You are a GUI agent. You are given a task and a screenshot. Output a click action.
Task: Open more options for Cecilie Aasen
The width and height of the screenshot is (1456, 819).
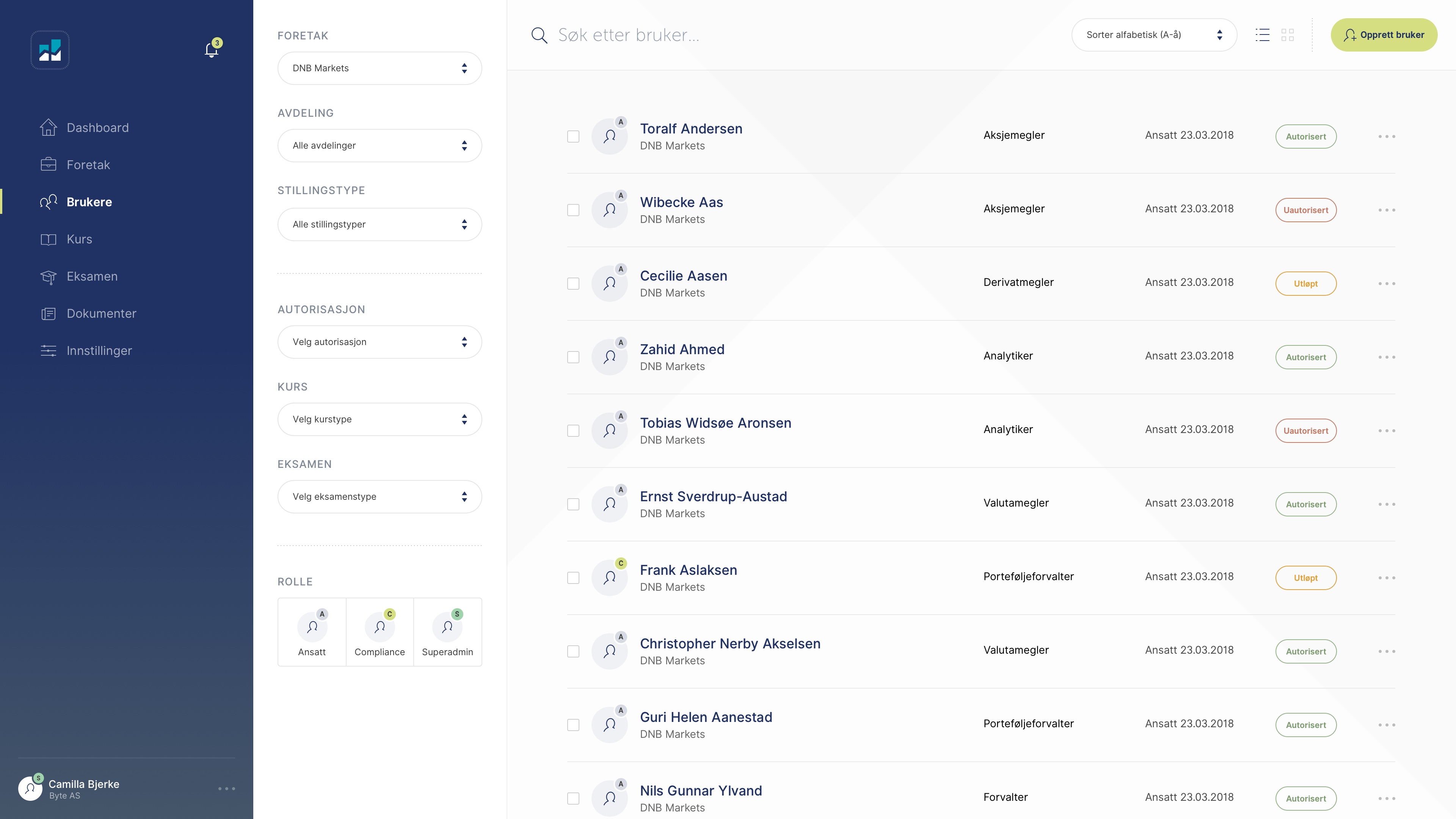click(1387, 283)
